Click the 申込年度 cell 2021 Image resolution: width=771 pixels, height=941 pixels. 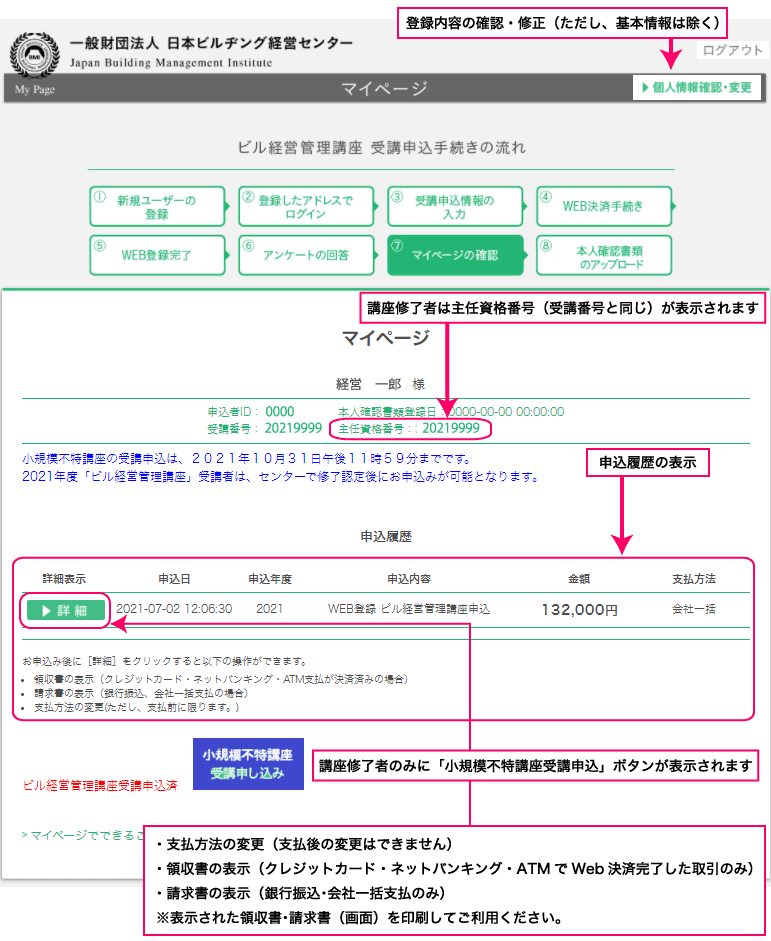pyautogui.click(x=269, y=609)
